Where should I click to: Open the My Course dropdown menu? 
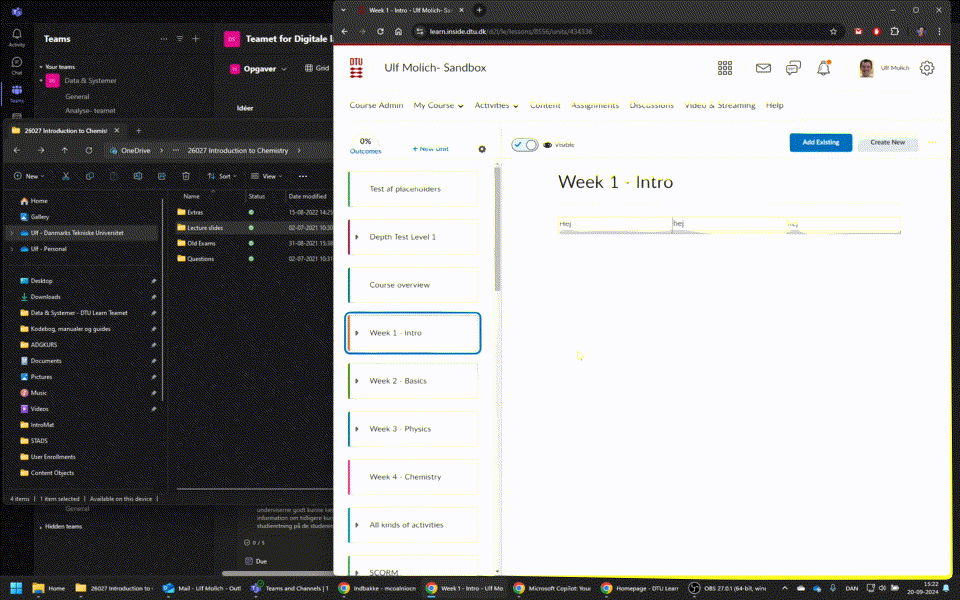pos(438,105)
